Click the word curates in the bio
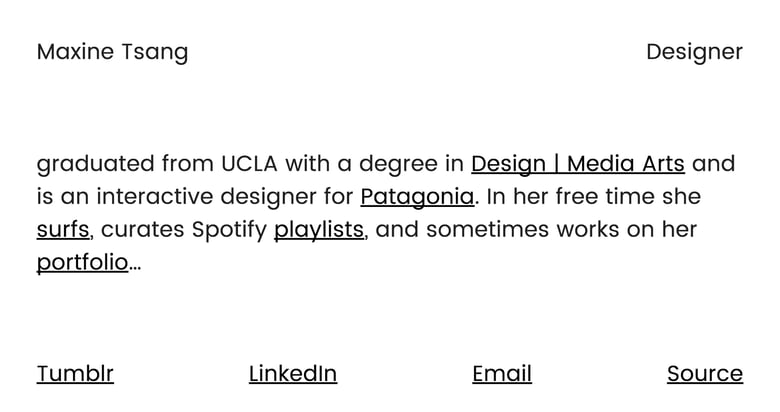 click(142, 230)
